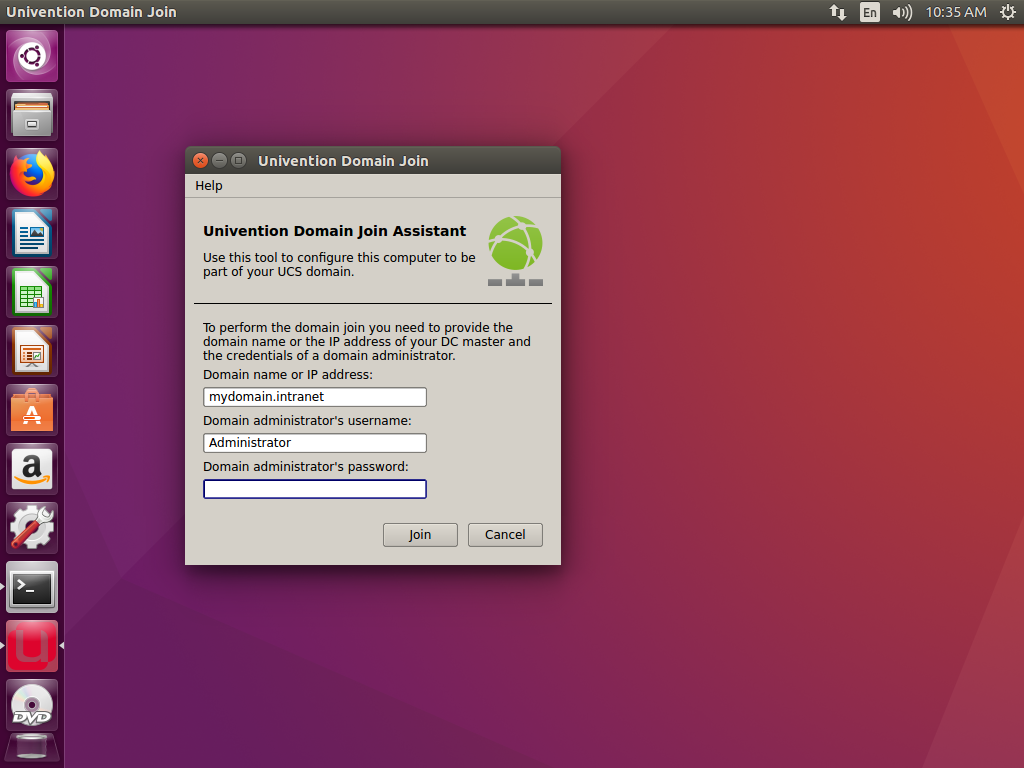Focus the Domain name or IP address field
The height and width of the screenshot is (768, 1024).
tap(315, 397)
